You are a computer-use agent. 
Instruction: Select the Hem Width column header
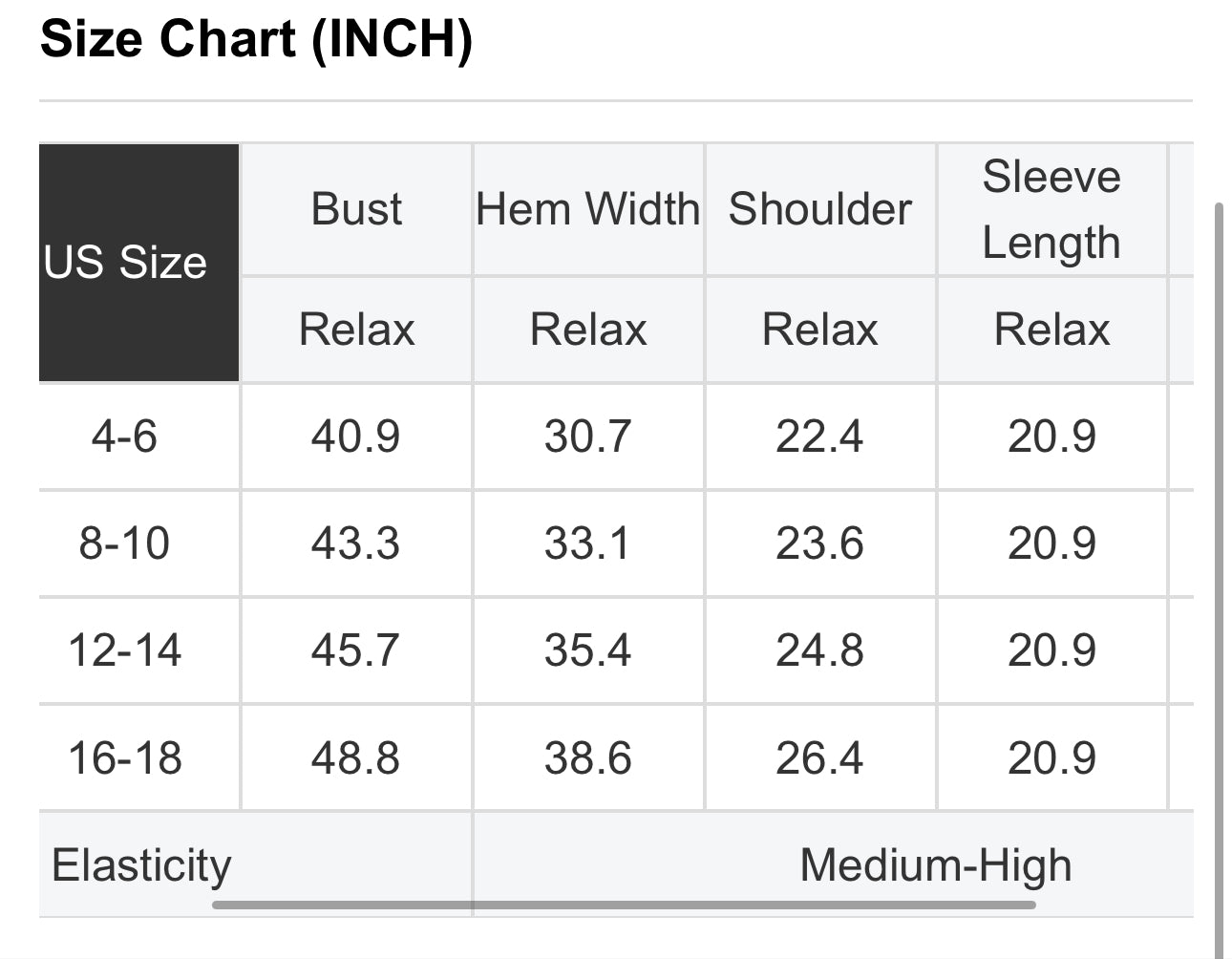(588, 209)
